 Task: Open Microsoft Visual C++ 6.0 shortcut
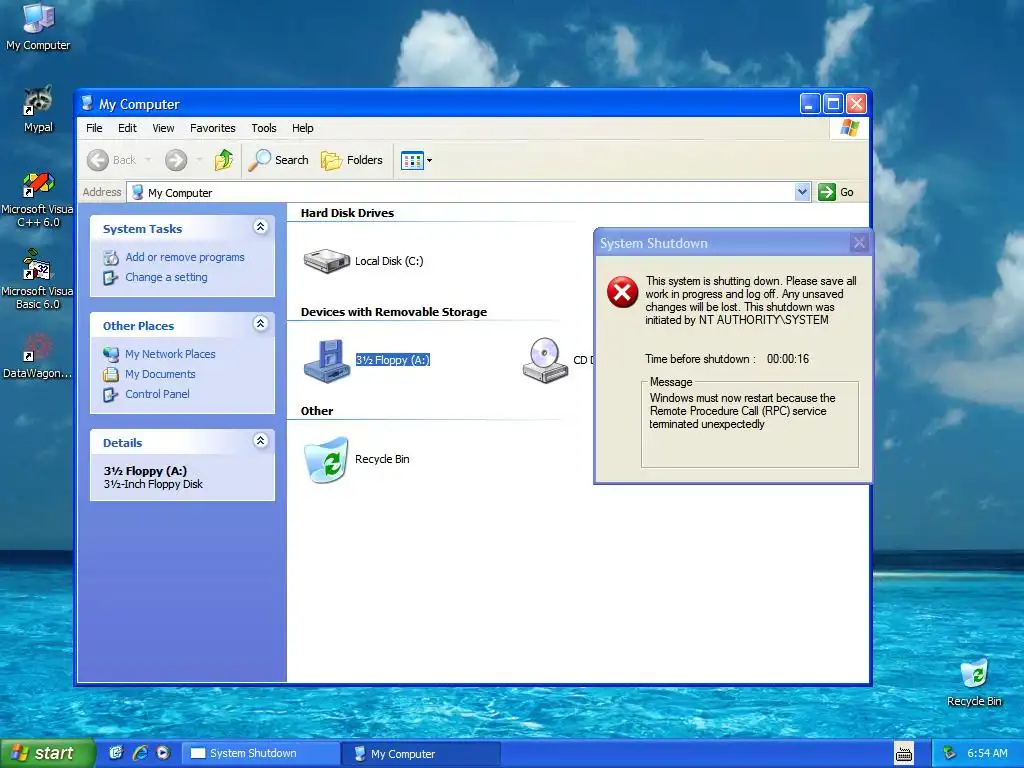point(38,199)
